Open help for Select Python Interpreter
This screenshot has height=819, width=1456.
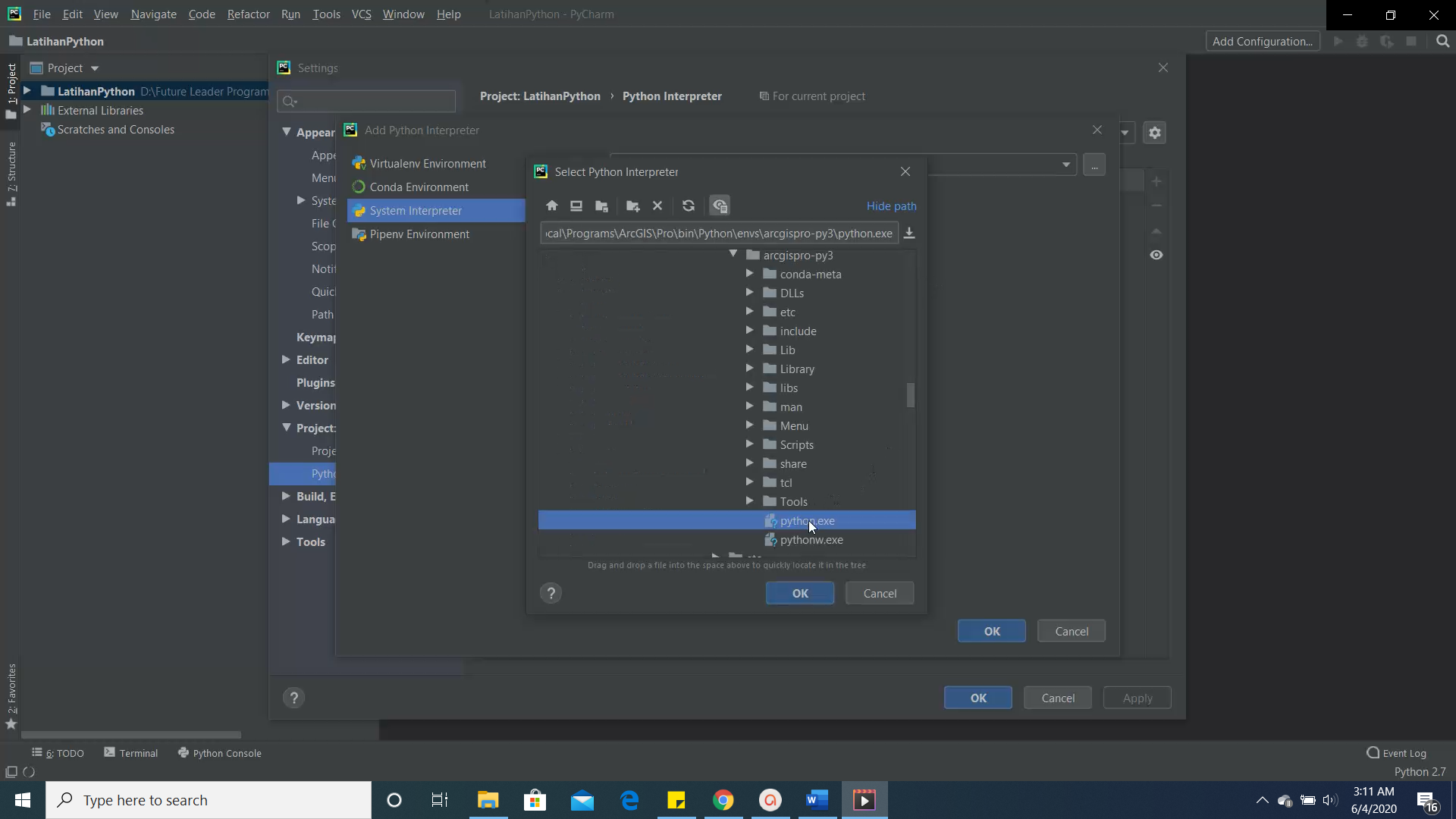(551, 593)
